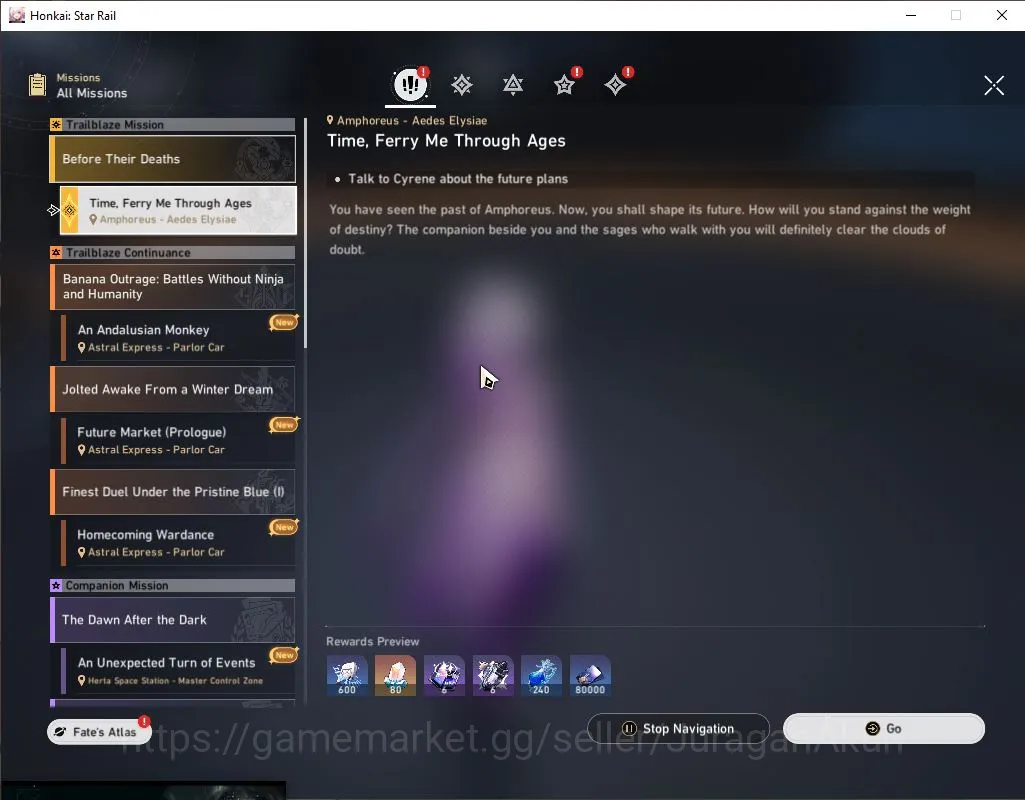Minimize the Honkai: Star Rail window
Screen dimensions: 1025x800
coord(911,15)
